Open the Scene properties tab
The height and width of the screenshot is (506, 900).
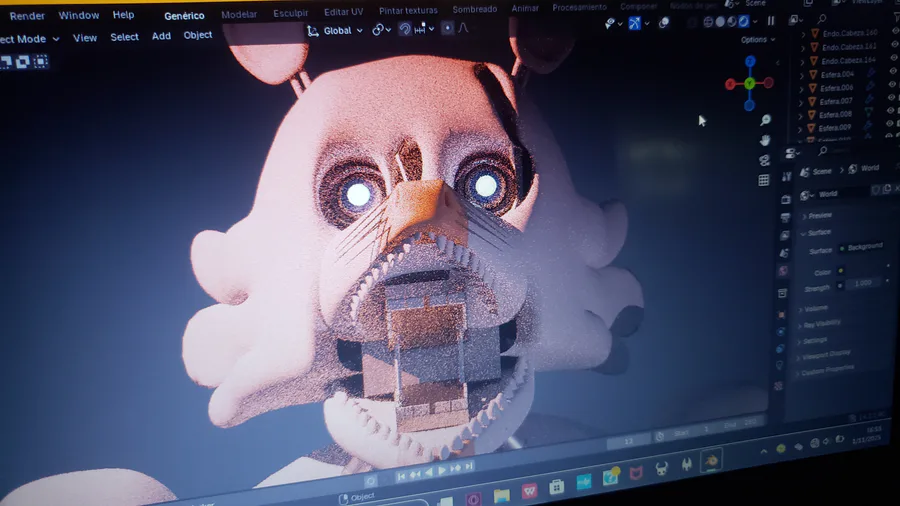point(784,253)
